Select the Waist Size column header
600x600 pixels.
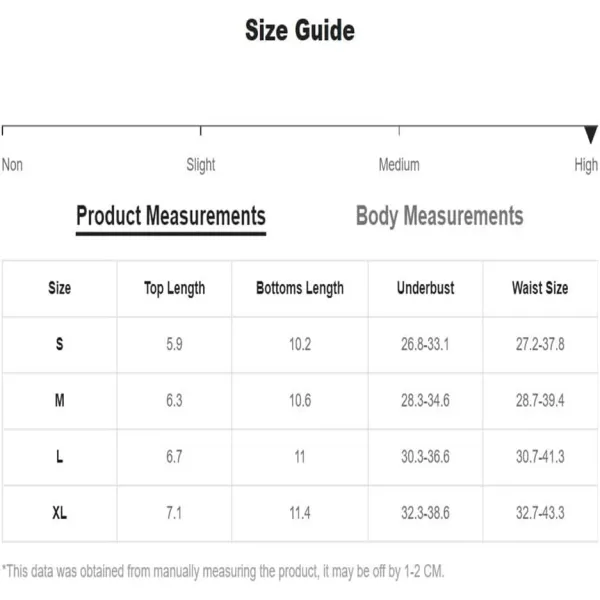tap(540, 288)
